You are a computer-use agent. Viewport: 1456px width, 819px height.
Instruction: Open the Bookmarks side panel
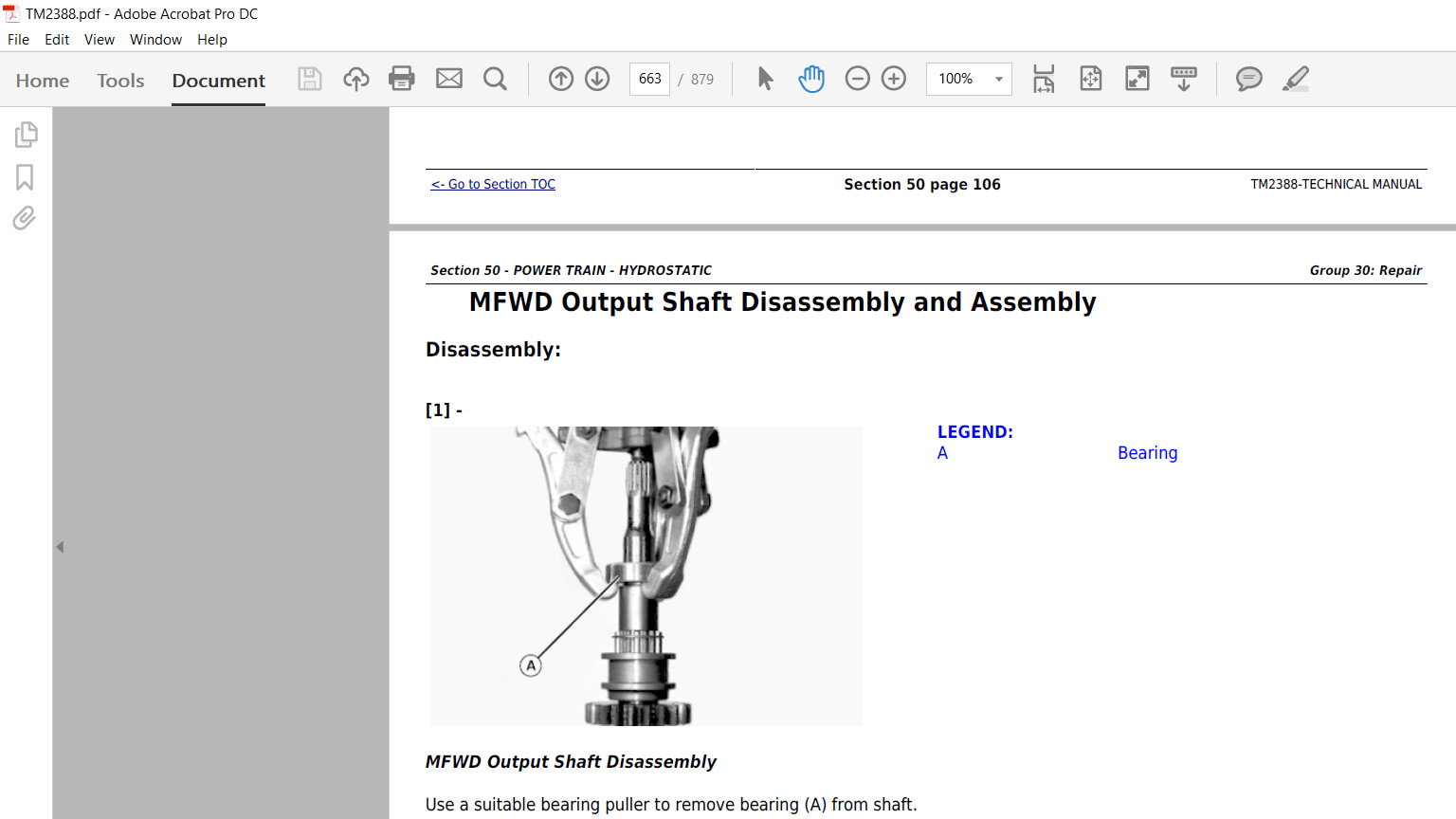[x=25, y=177]
